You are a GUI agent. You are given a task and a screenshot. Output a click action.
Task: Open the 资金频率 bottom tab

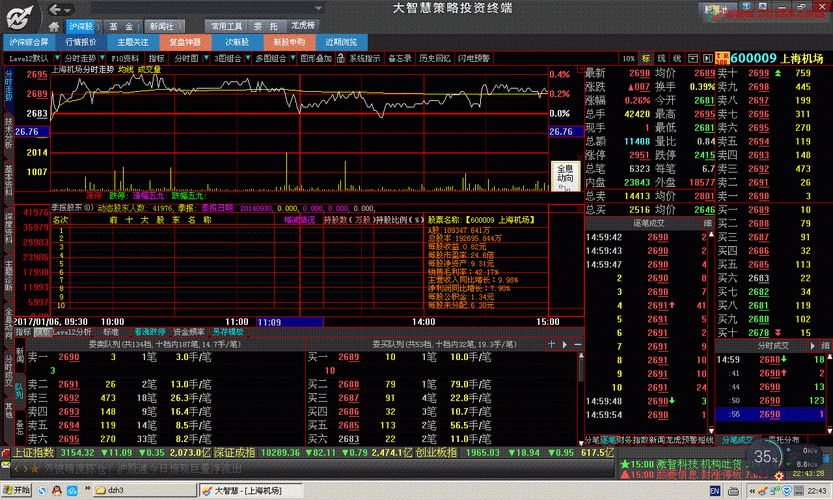coord(189,332)
